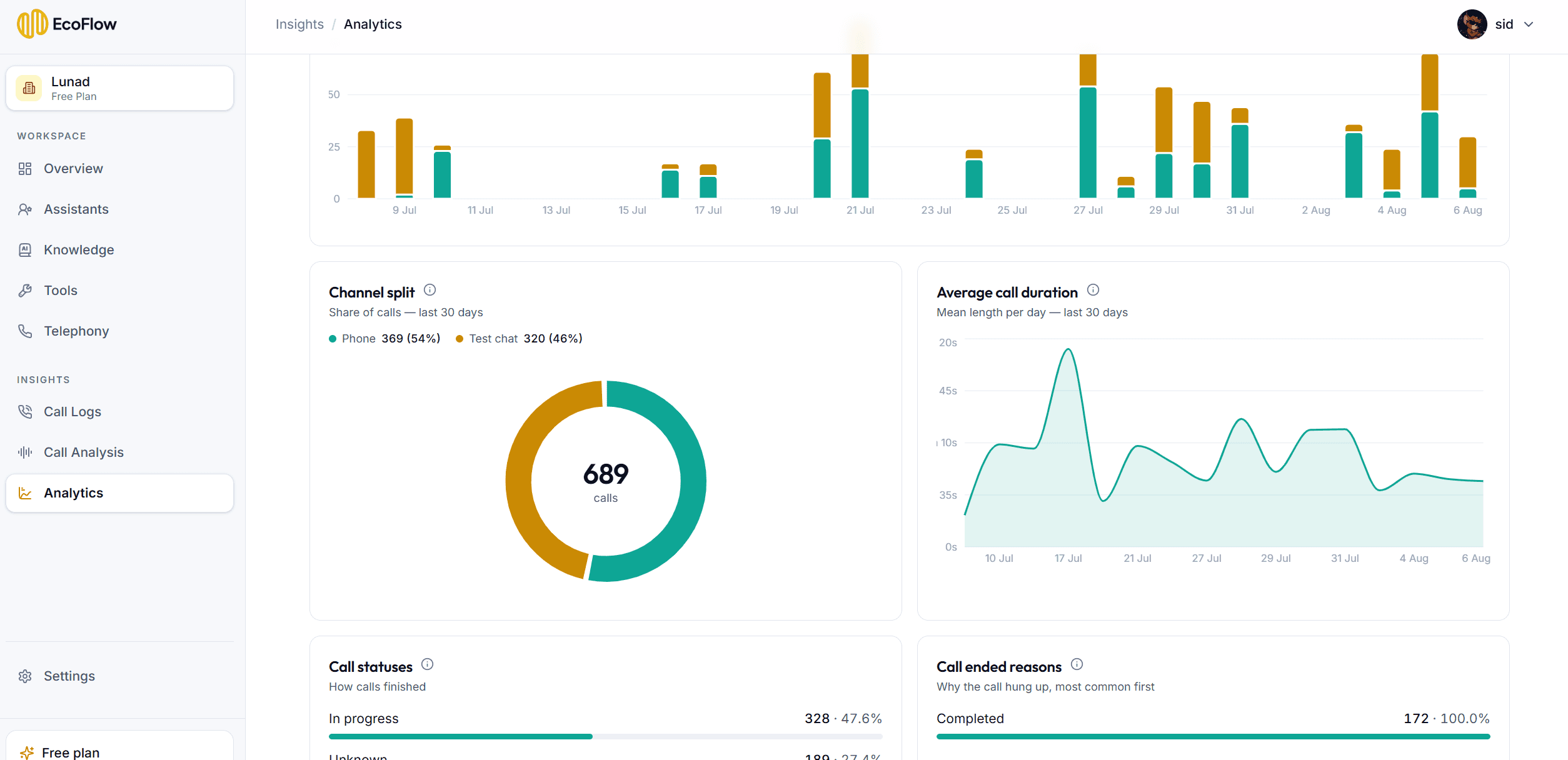Image resolution: width=1568 pixels, height=760 pixels.
Task: Click Call statuses info icon
Action: click(x=427, y=664)
